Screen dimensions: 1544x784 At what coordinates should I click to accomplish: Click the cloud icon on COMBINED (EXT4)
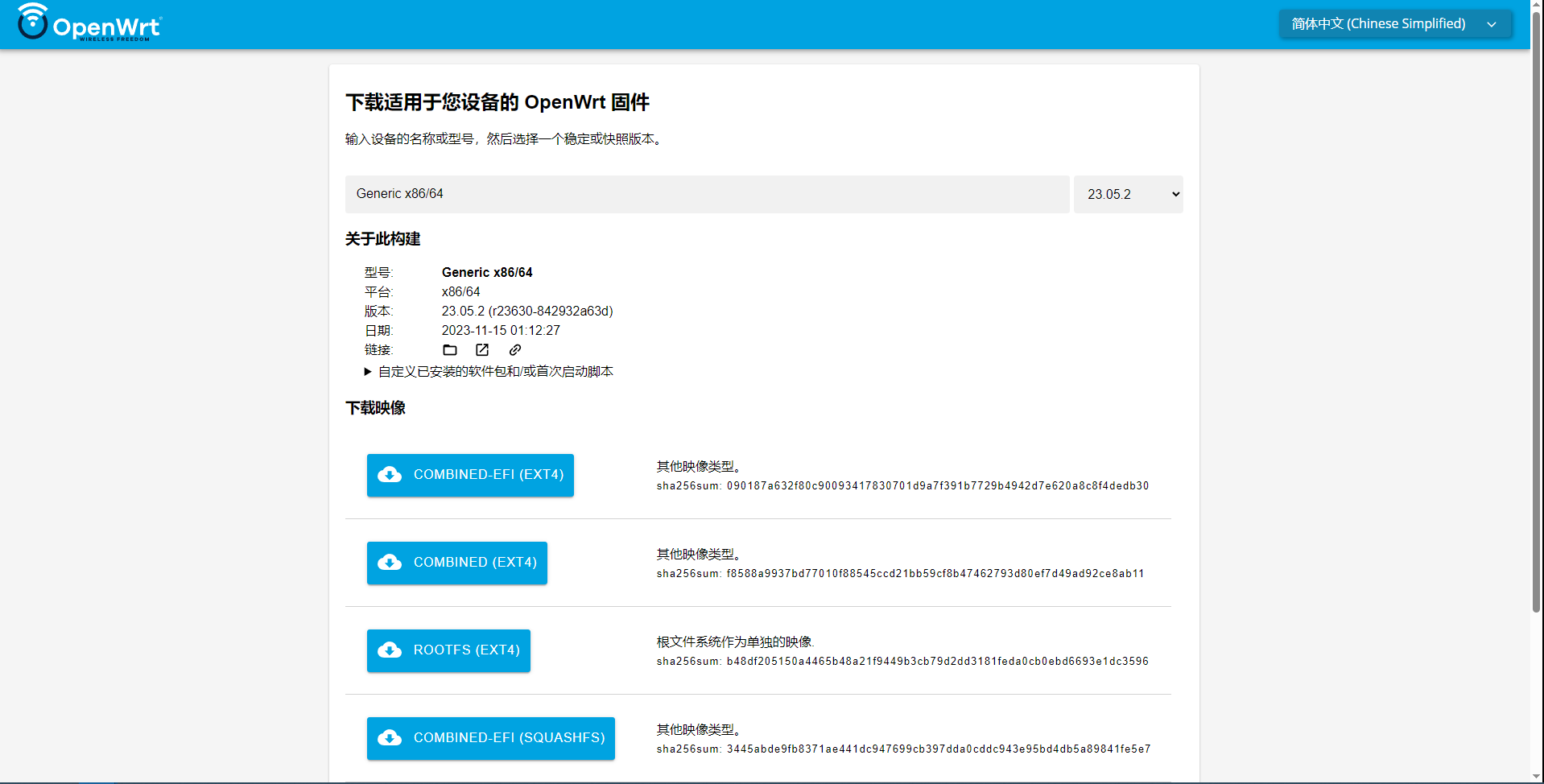(390, 563)
